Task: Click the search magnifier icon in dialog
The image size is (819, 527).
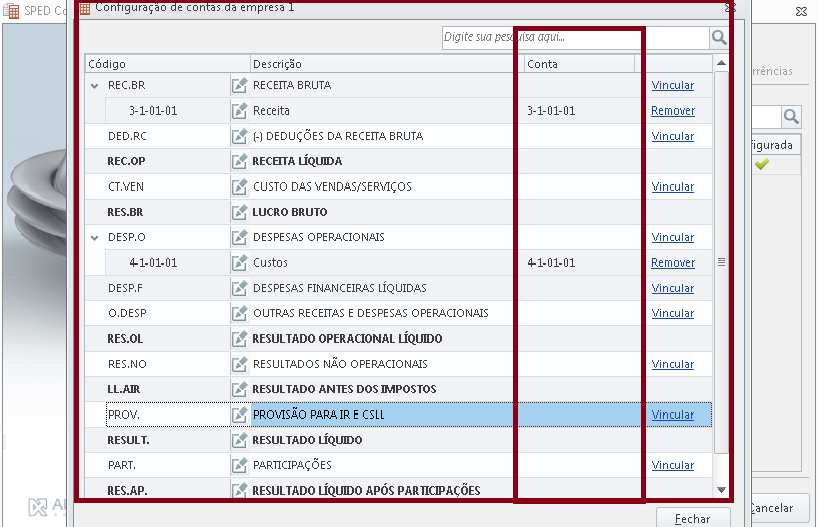Action: (x=719, y=38)
